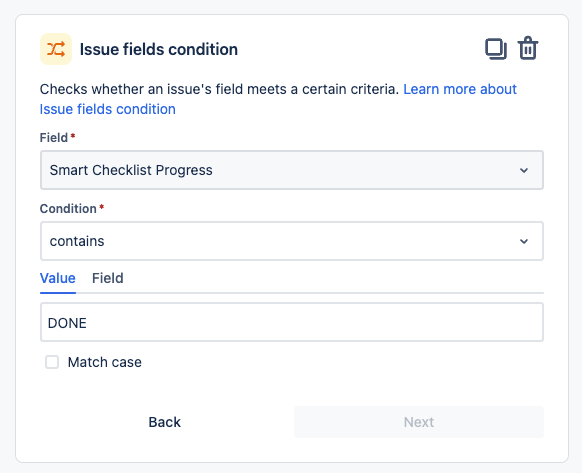Switch to the Field tab

108,278
